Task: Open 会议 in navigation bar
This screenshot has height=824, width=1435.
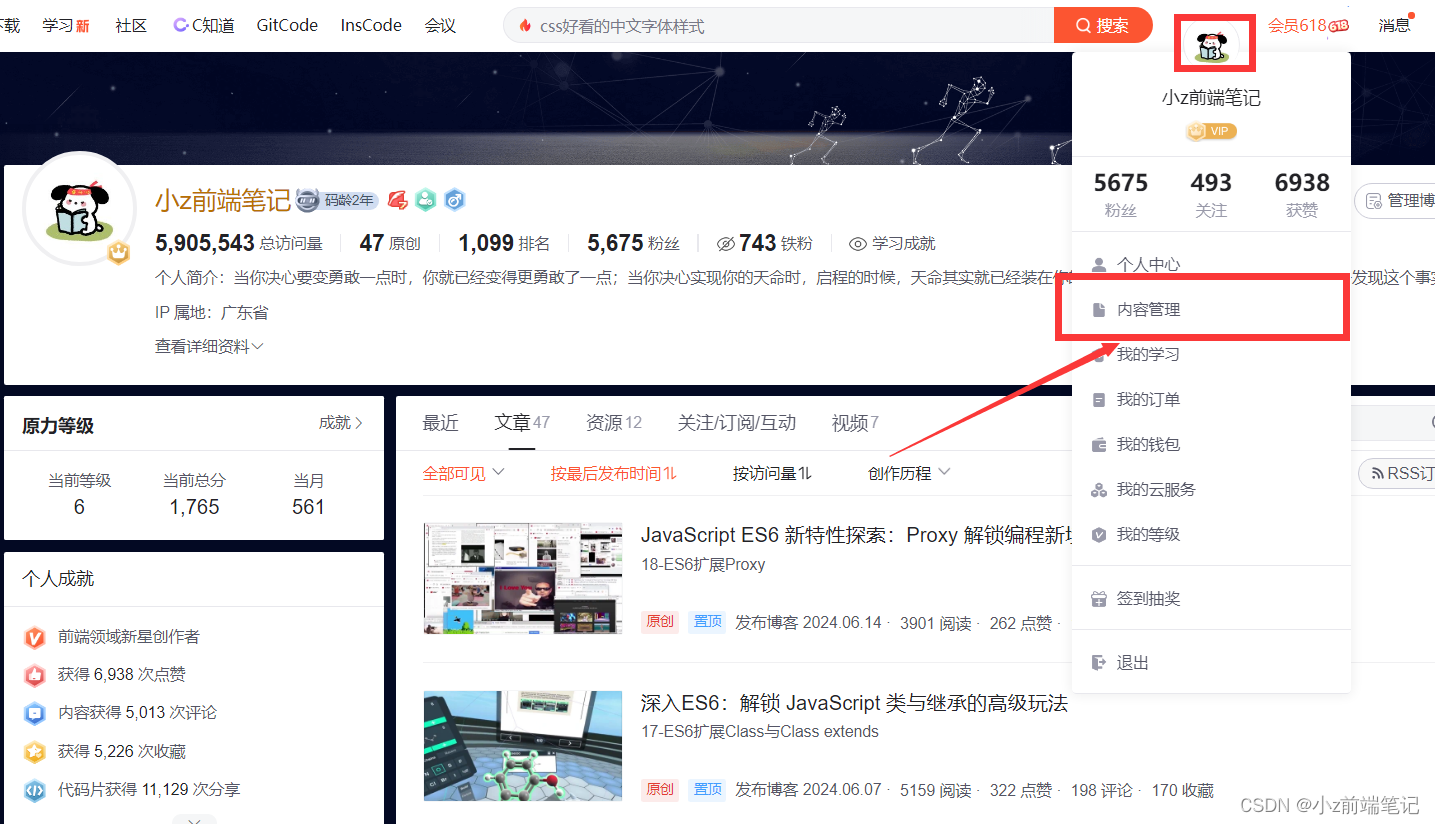Action: (440, 26)
